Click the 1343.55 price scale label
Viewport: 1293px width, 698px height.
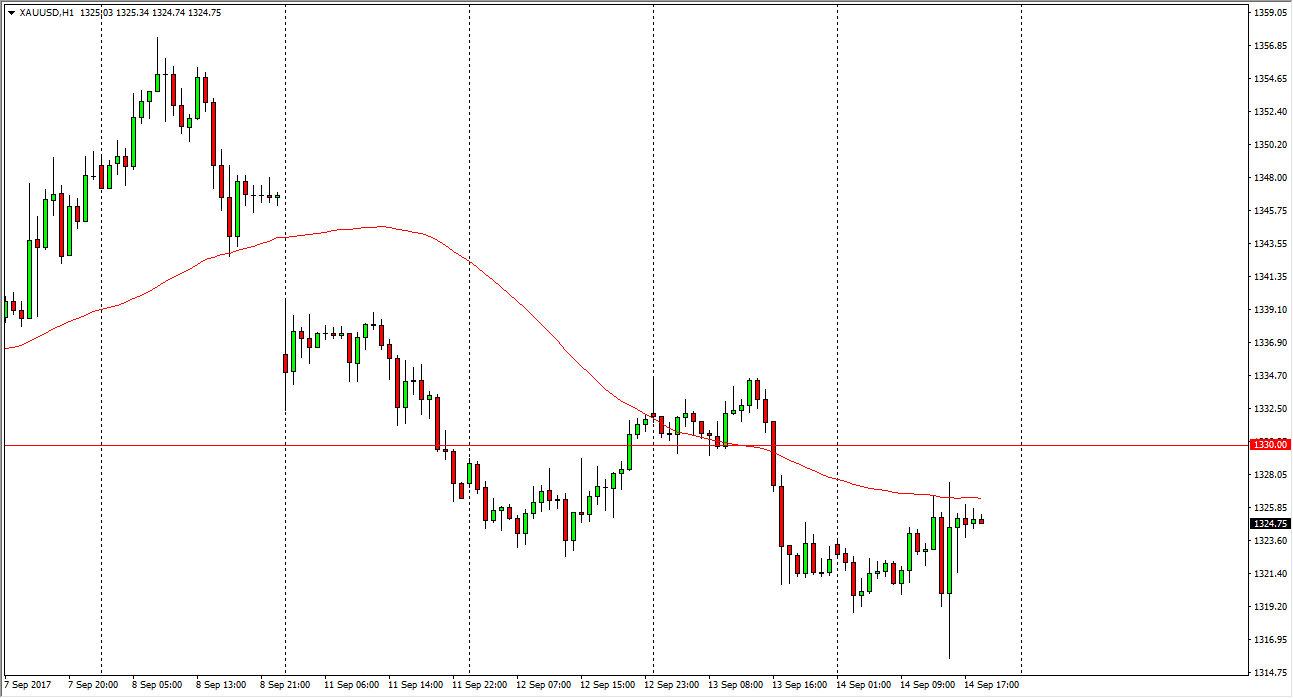tap(1270, 244)
